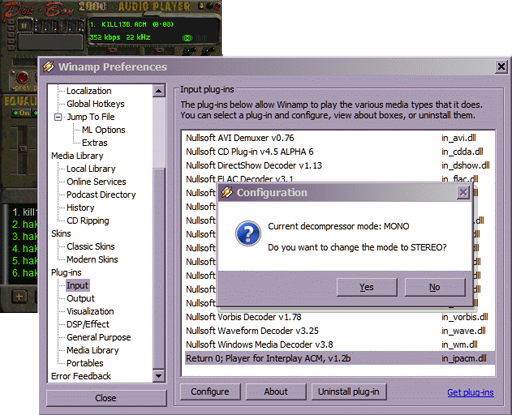
Task: Click the tree scrollbar up arrow
Action: [x=159, y=91]
